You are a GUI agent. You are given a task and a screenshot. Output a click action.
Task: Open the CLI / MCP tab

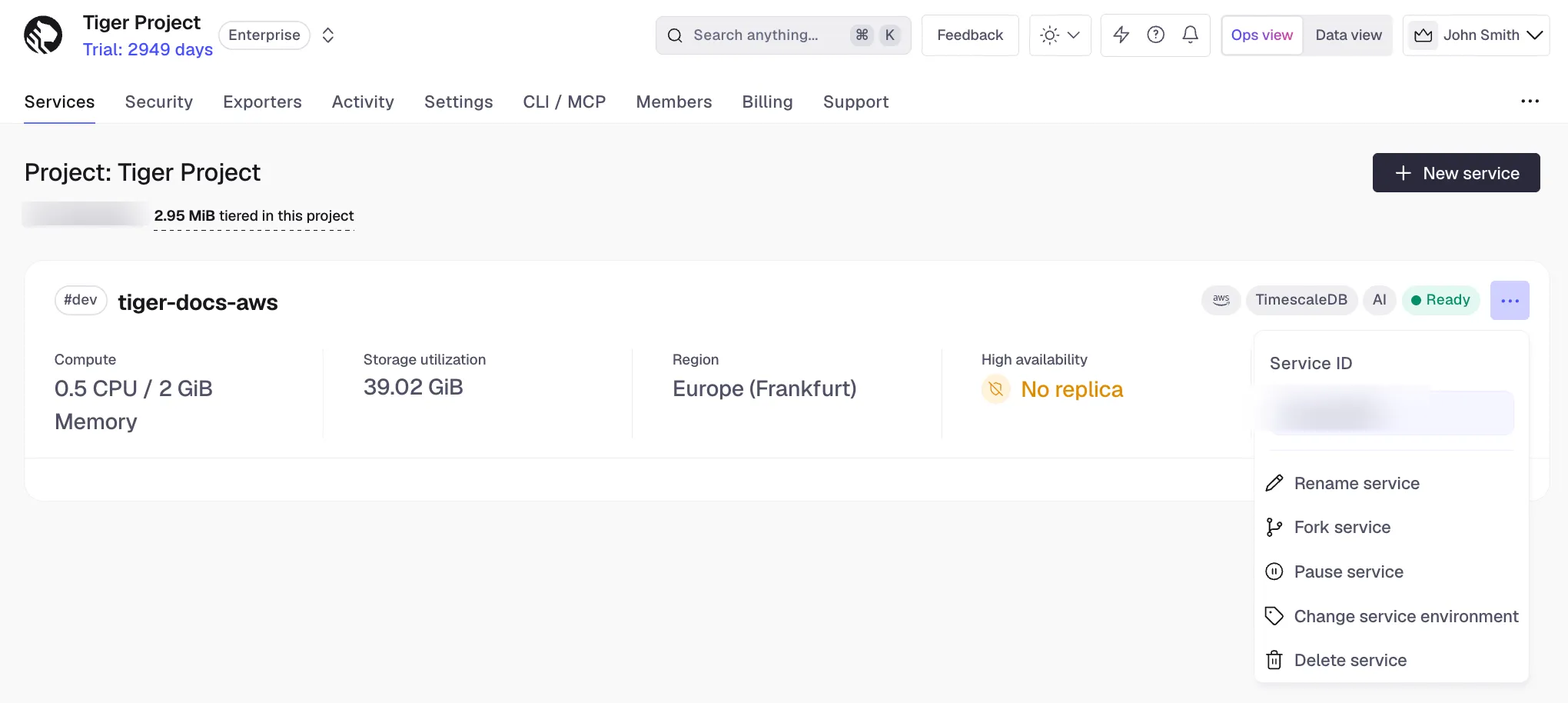click(564, 102)
